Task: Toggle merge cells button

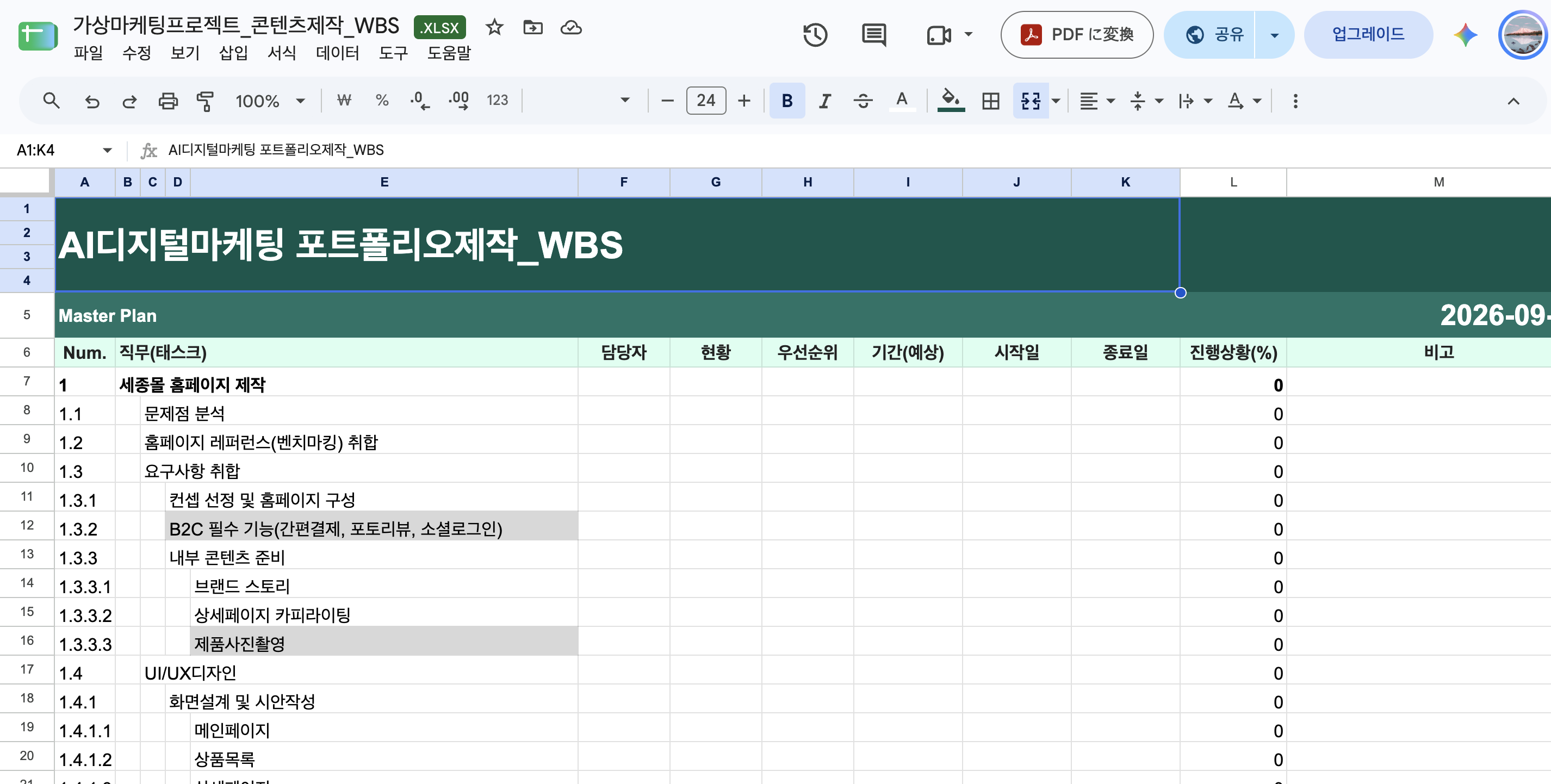Action: click(1031, 101)
